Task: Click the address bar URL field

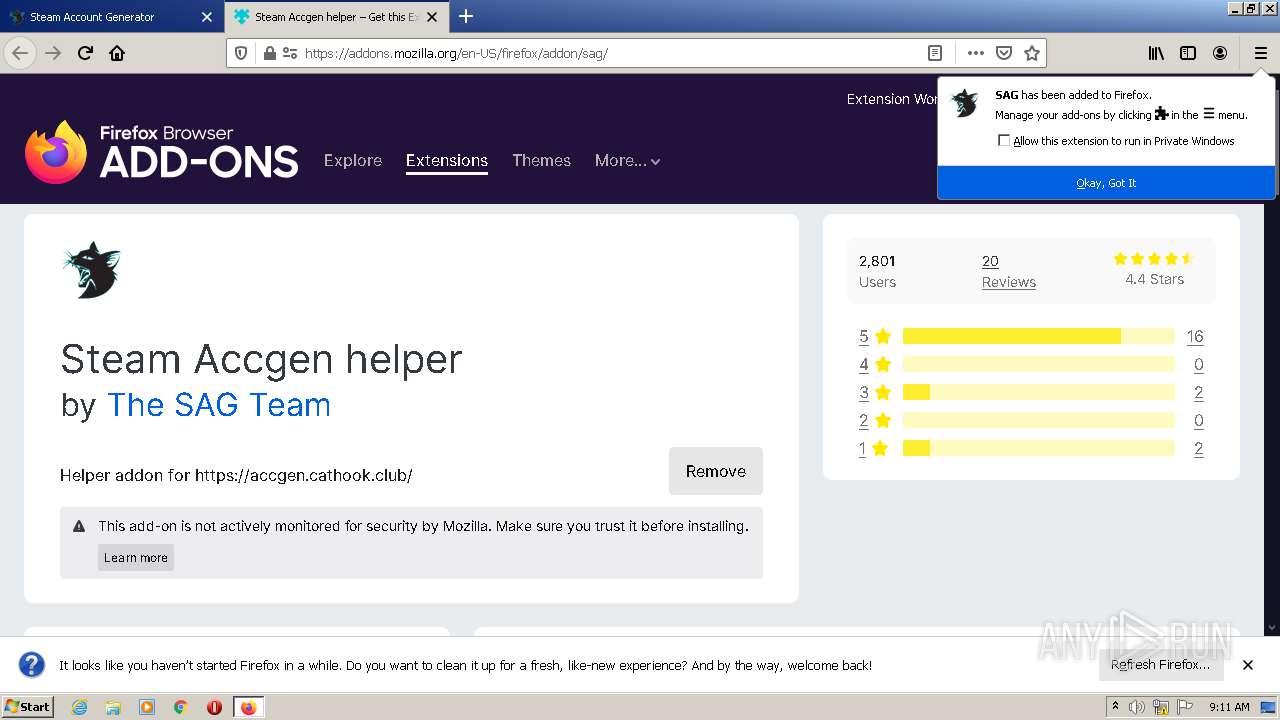Action: click(x=610, y=53)
